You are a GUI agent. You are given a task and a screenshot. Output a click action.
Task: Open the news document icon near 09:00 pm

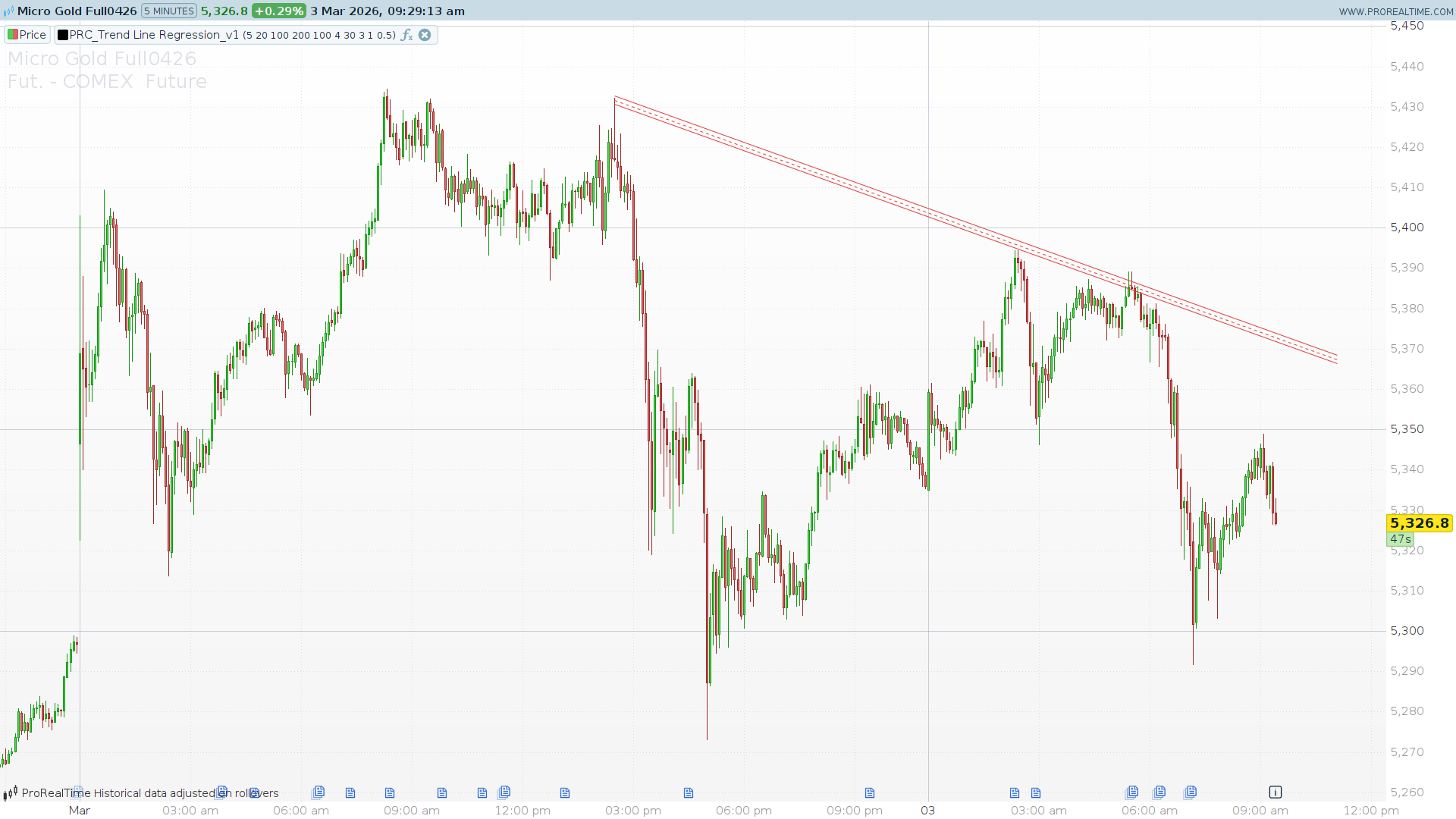click(870, 793)
